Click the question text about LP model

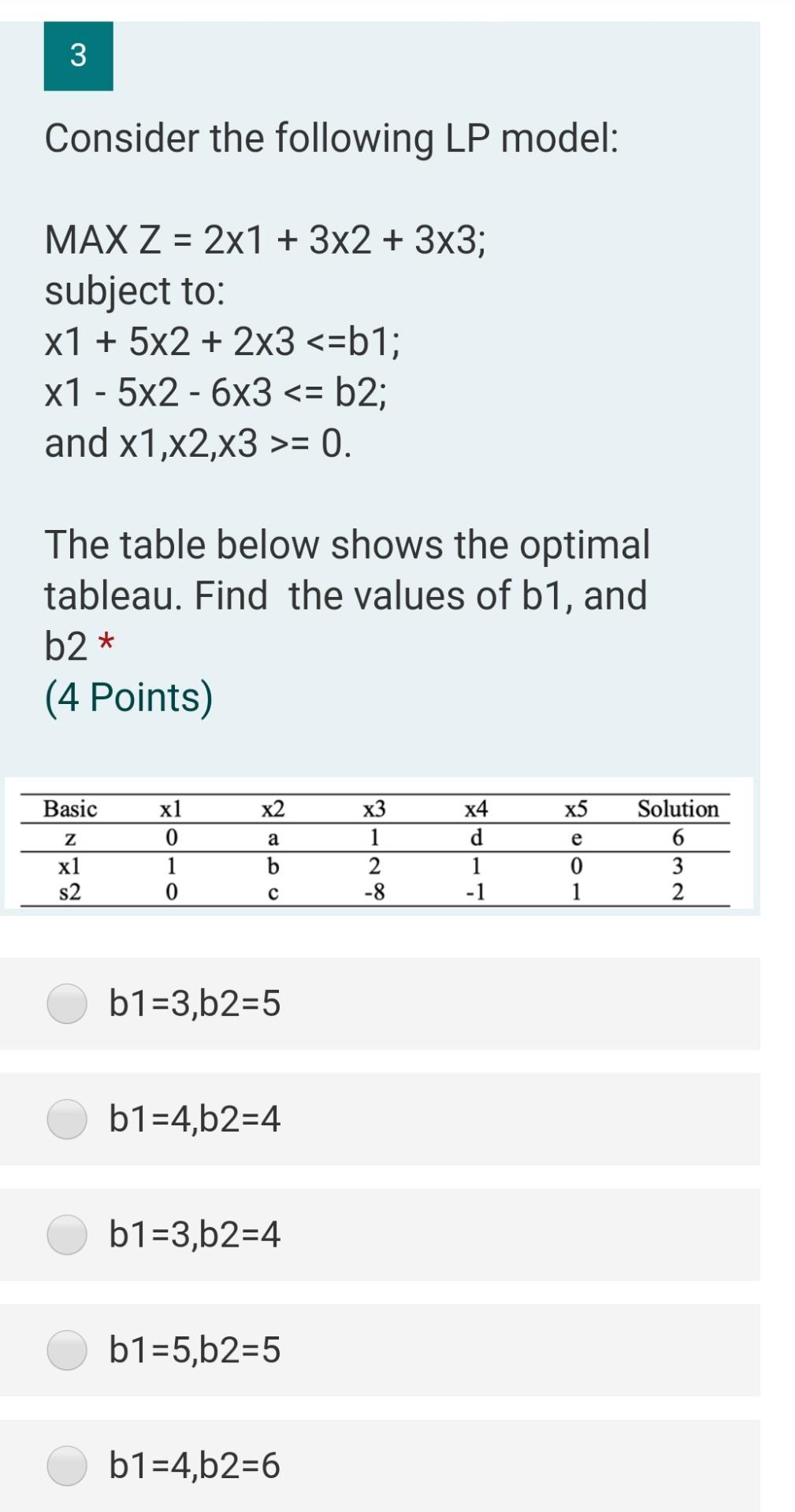(x=331, y=138)
